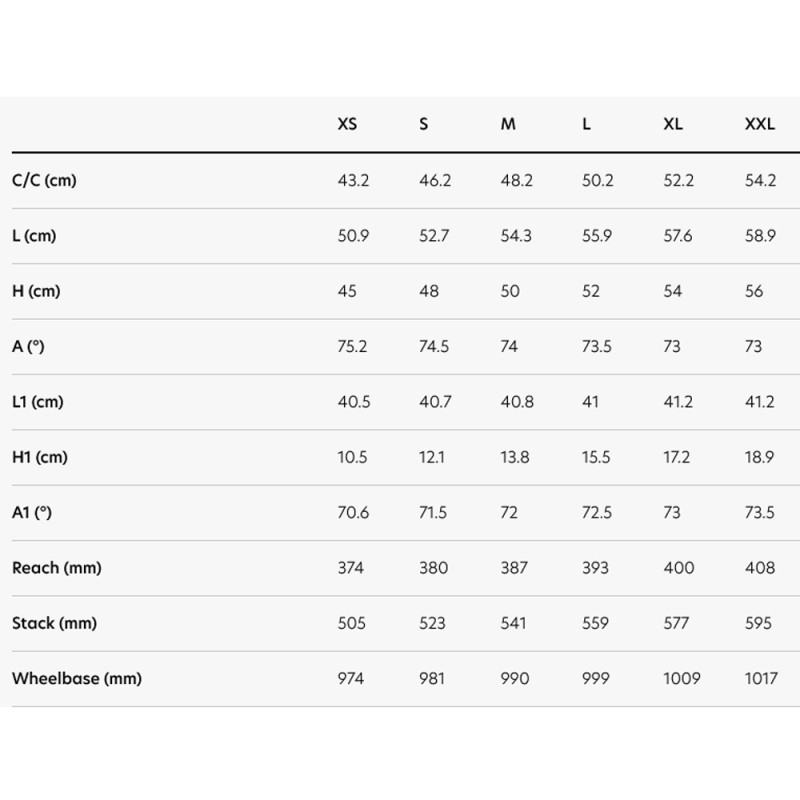This screenshot has width=800, height=800.
Task: Click the 541 stack value
Action: [514, 623]
